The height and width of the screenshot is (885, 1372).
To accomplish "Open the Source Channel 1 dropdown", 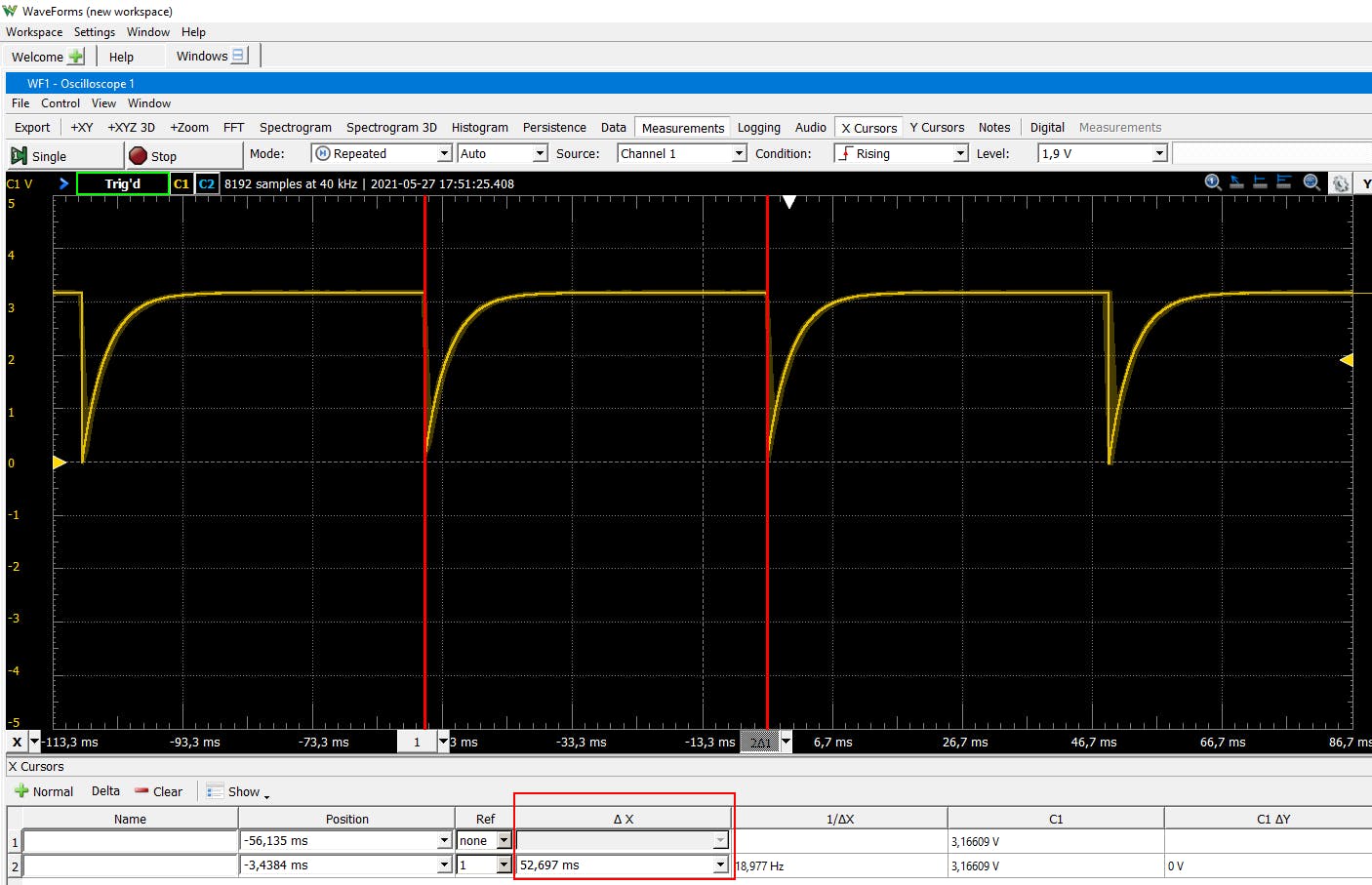I will pos(682,153).
